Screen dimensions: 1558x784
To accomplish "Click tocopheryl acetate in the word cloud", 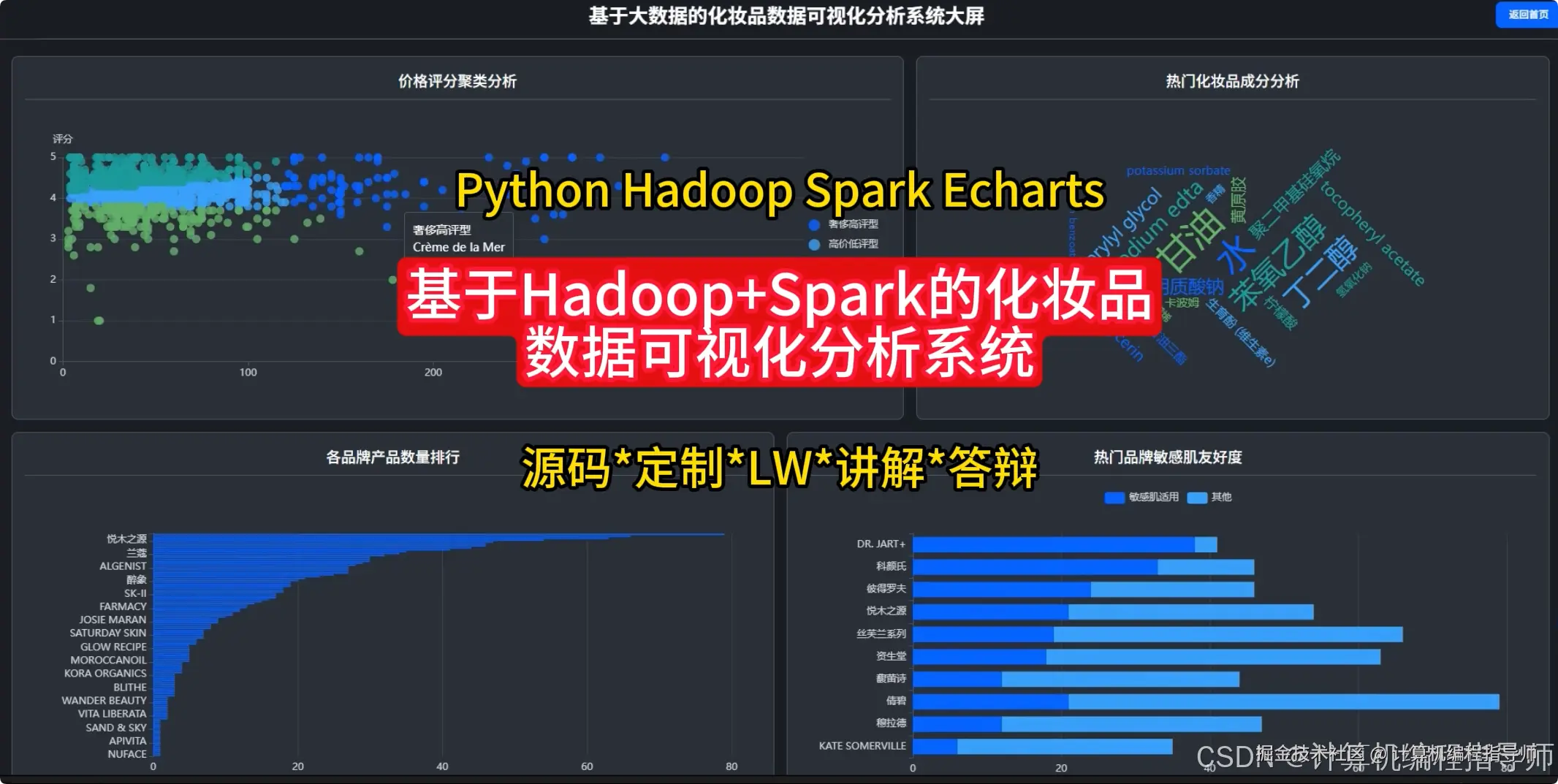I will point(1372,234).
